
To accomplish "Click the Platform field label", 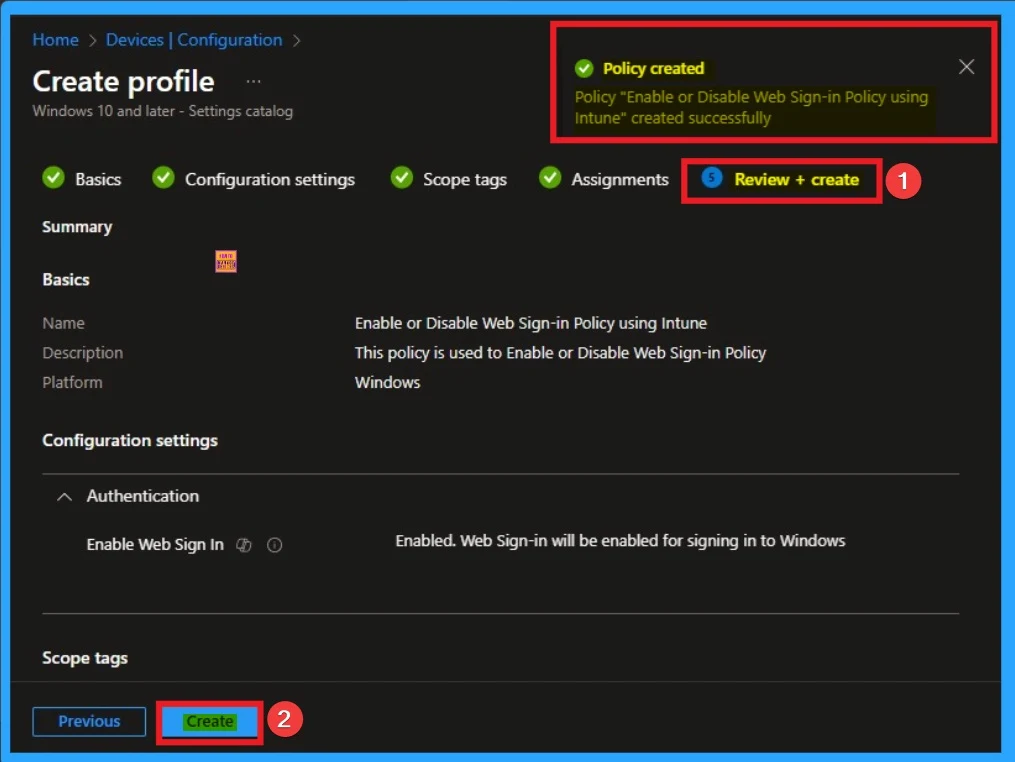I will point(72,383).
